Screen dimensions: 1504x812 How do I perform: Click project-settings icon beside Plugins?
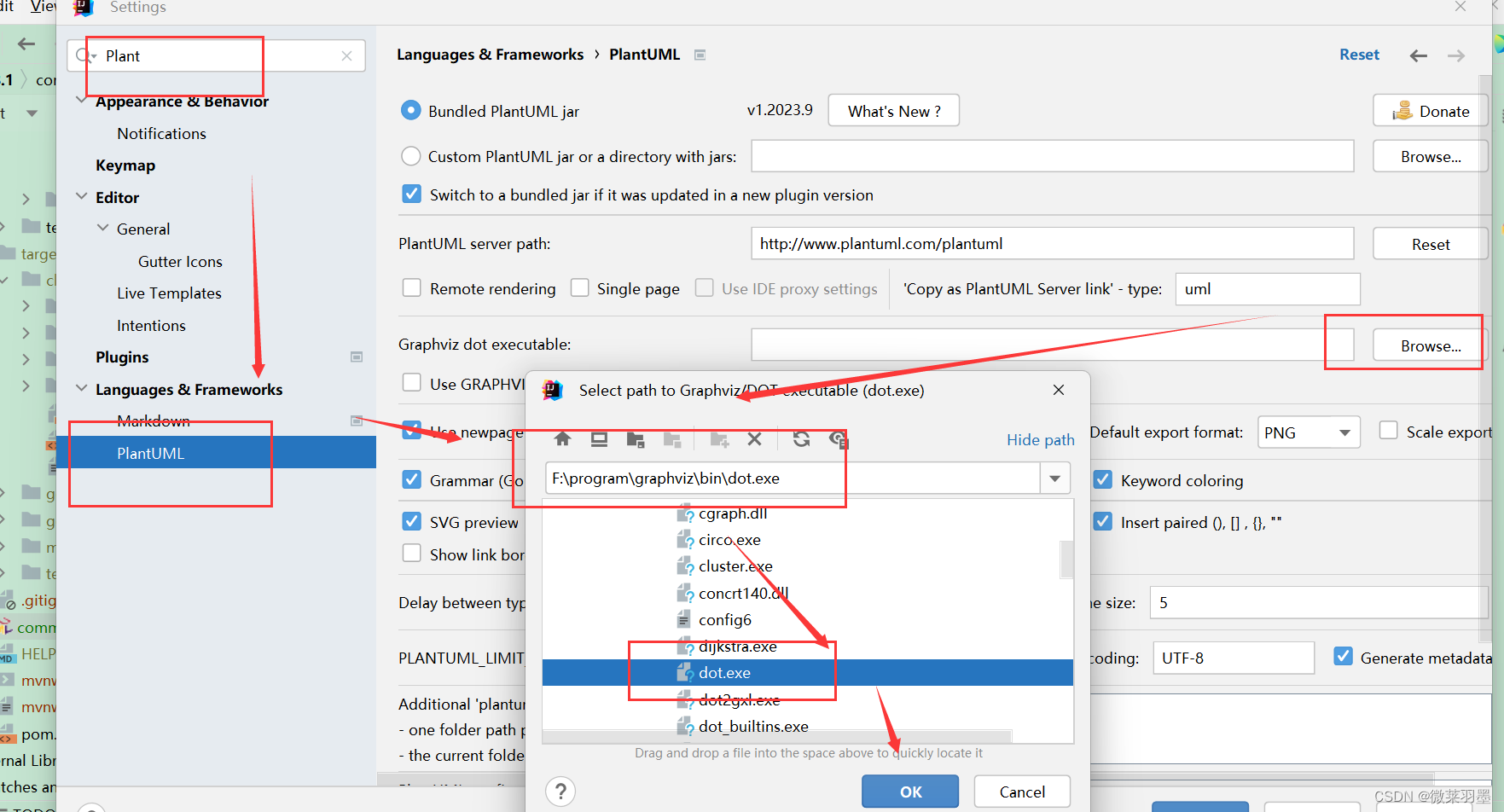click(x=357, y=357)
